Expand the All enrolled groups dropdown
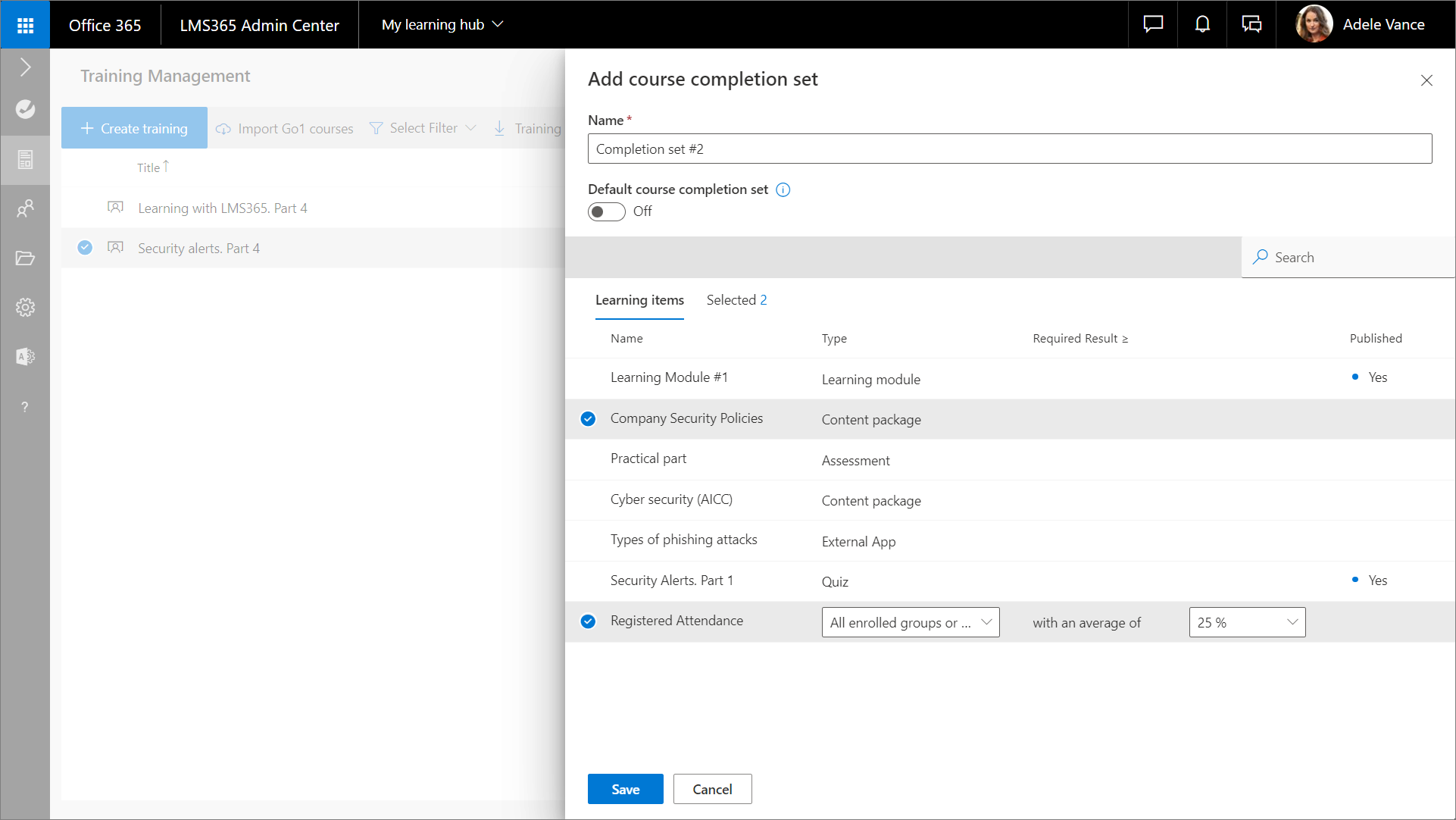 coord(910,622)
